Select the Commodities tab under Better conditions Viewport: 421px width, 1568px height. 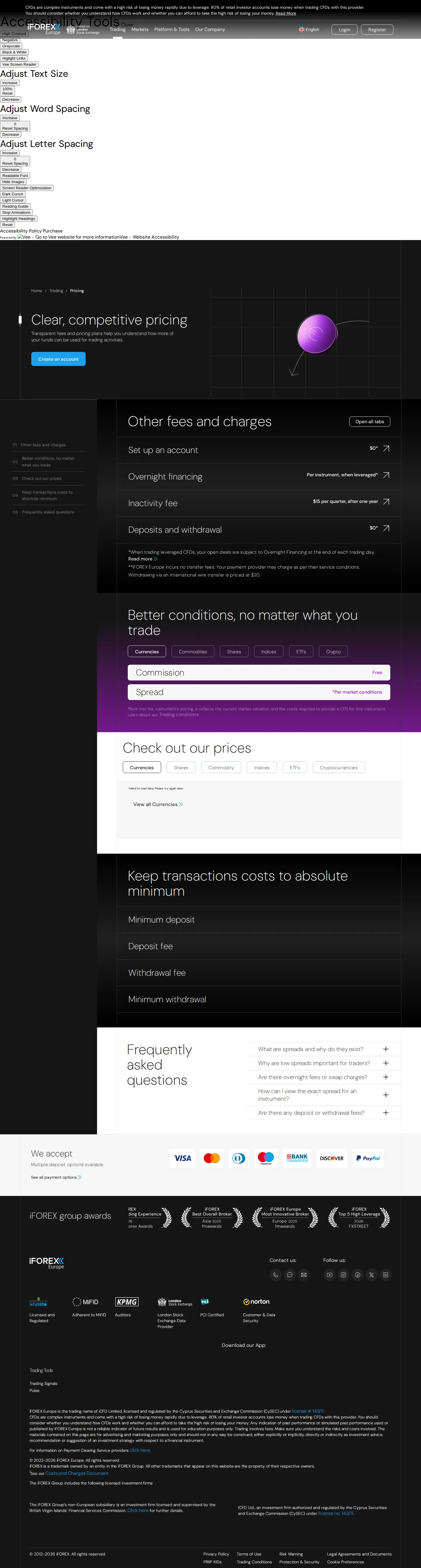click(193, 652)
